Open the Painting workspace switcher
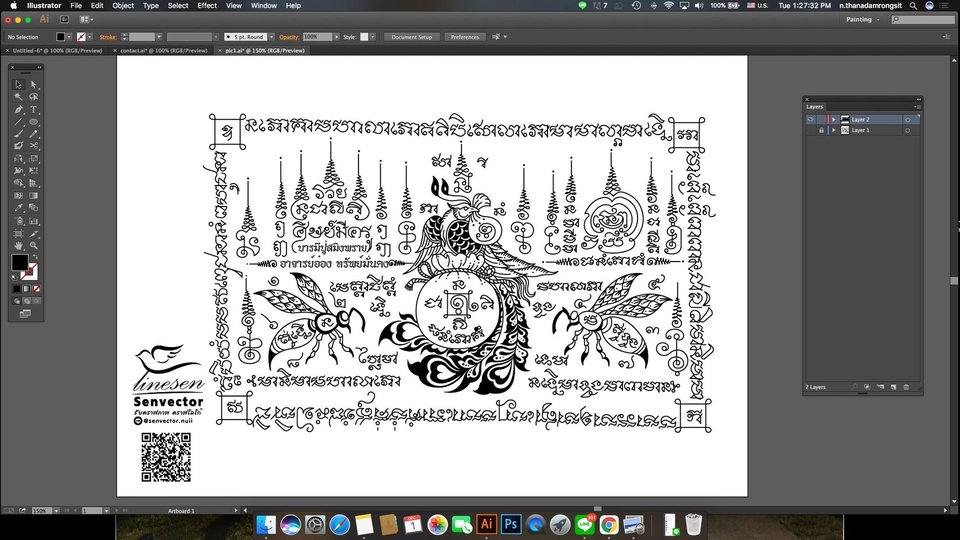This screenshot has height=540, width=960. pyautogui.click(x=863, y=20)
